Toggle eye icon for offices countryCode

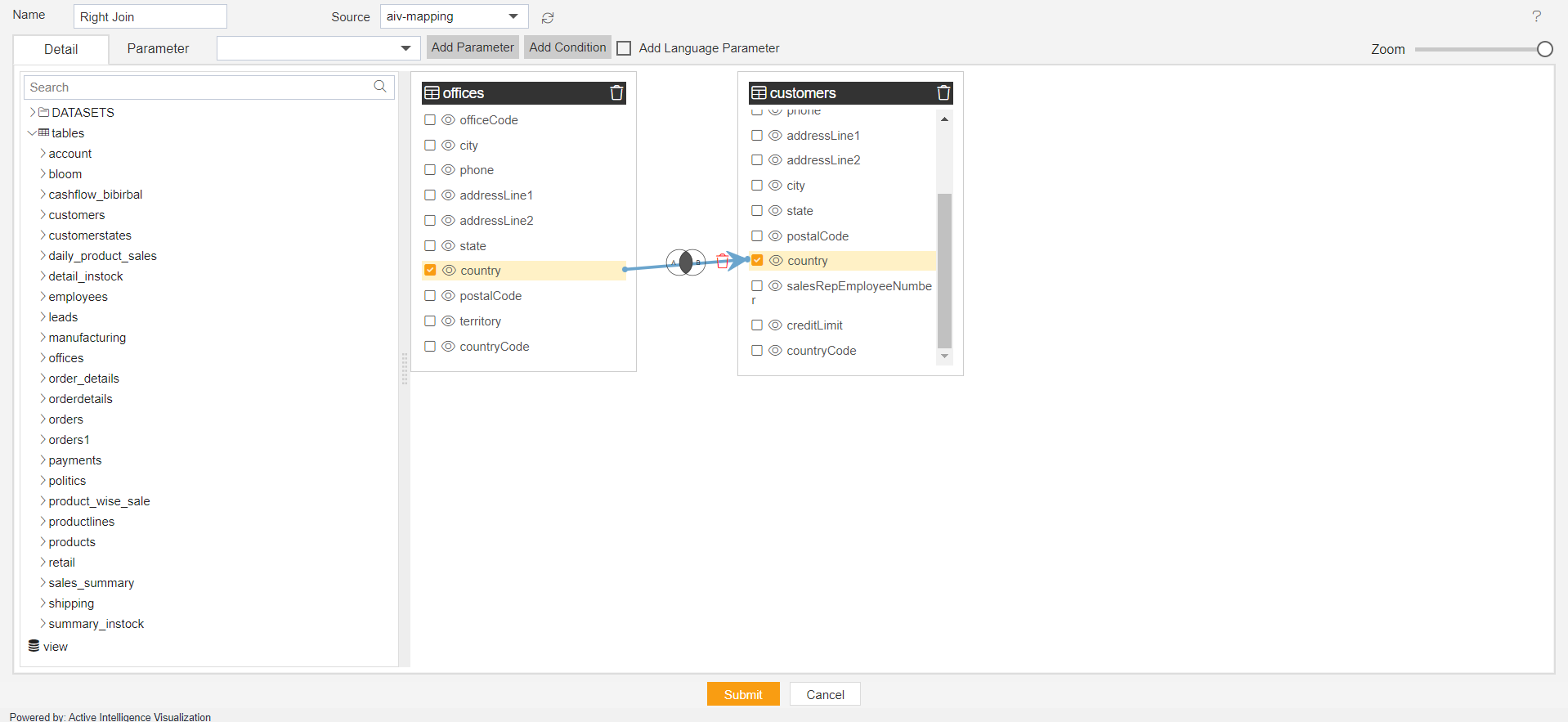[448, 346]
